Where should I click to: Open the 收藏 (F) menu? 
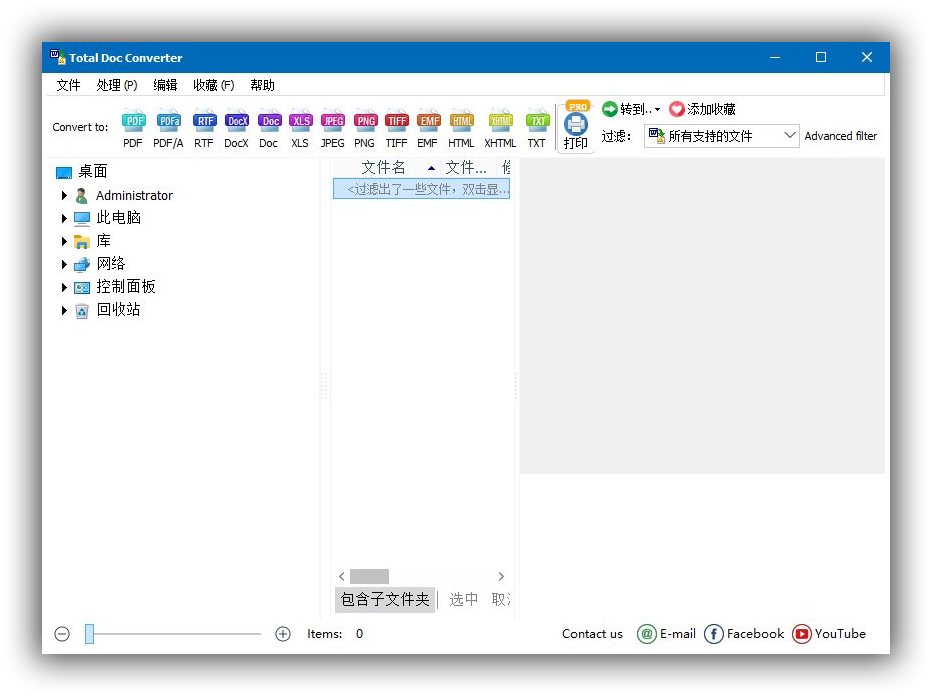pyautogui.click(x=213, y=86)
